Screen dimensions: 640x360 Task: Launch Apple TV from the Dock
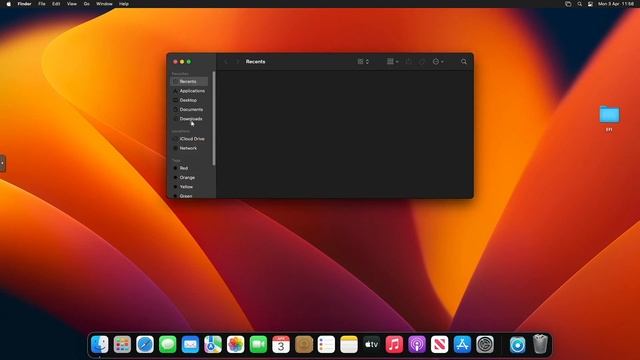click(x=371, y=344)
